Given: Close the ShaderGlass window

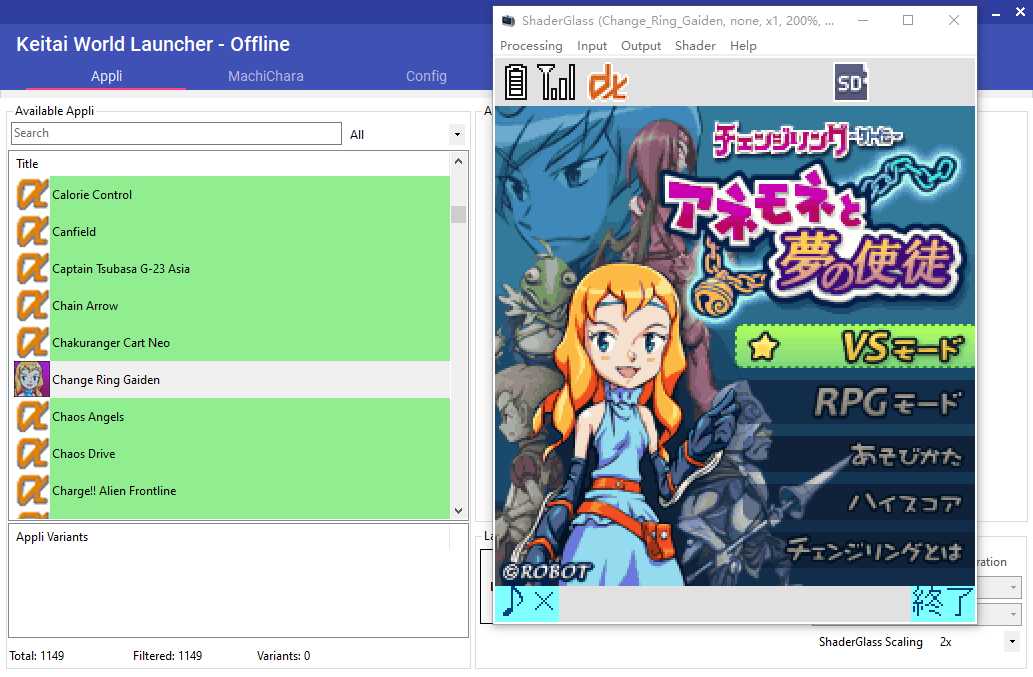Looking at the screenshot, I should pos(953,20).
